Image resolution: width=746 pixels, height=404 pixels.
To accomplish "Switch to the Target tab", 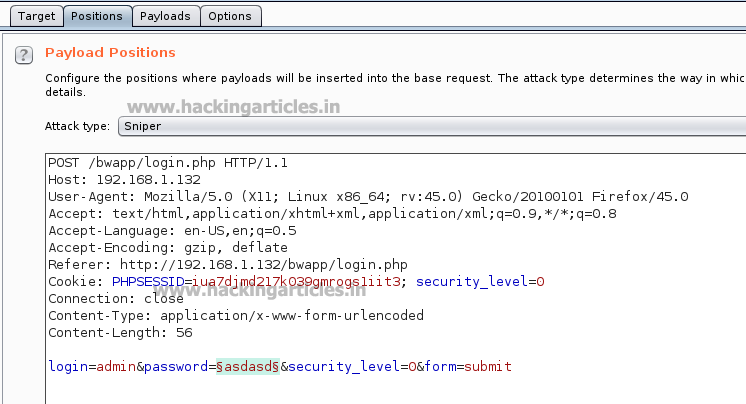I will coord(36,16).
